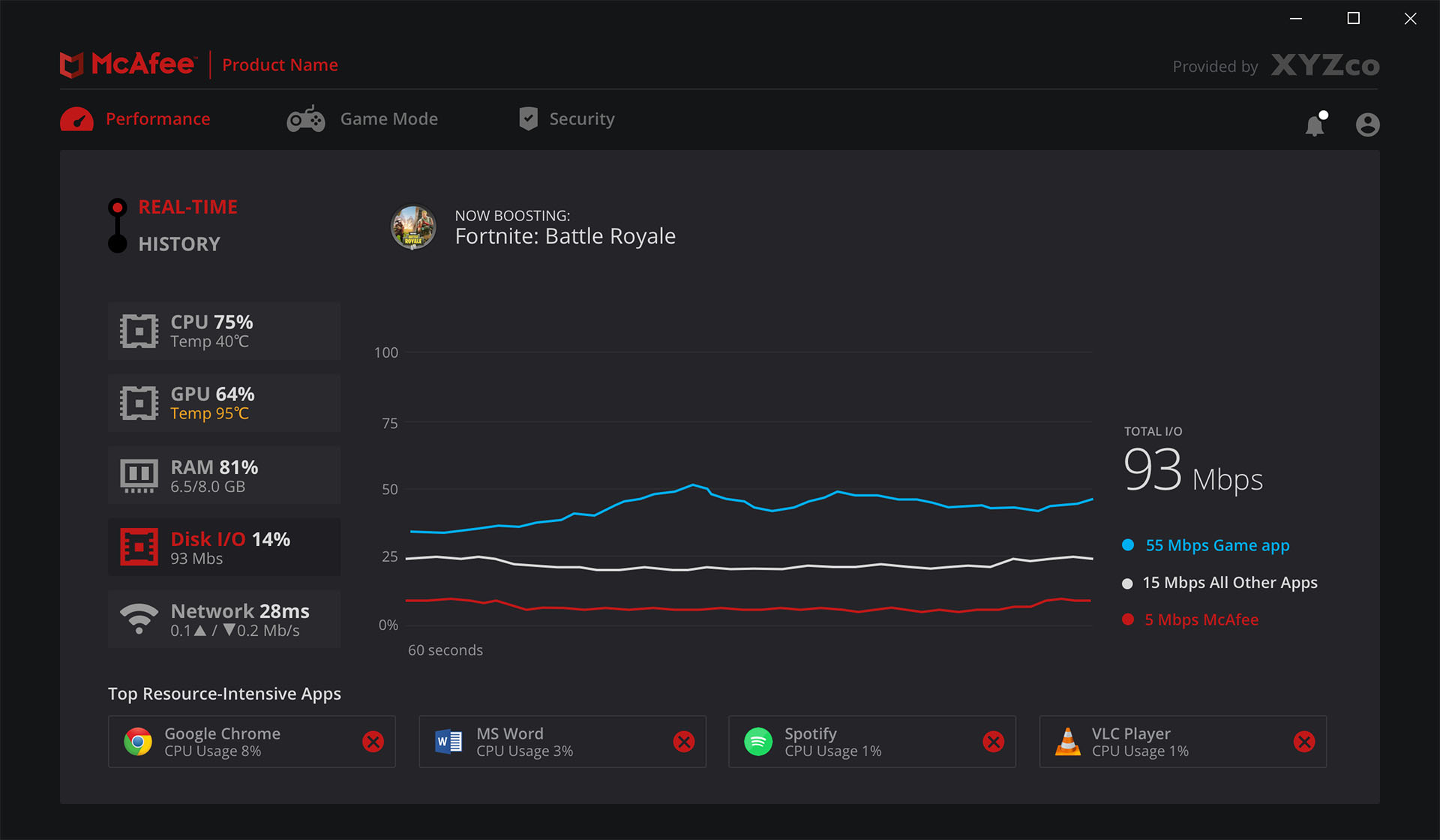
Task: Click white All Other Apps legend dot
Action: pyautogui.click(x=1127, y=583)
